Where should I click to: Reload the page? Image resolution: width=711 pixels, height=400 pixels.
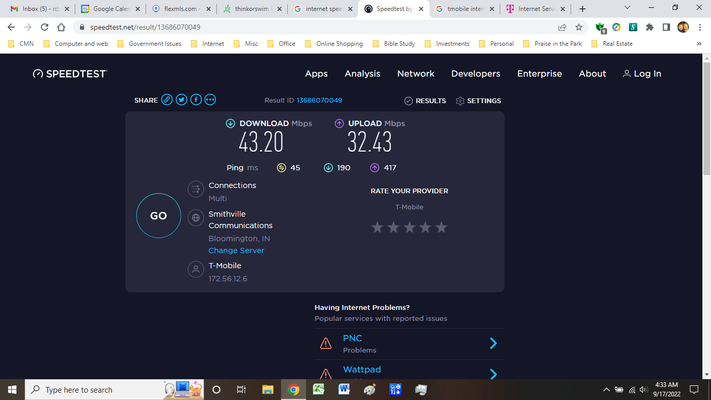[x=44, y=27]
